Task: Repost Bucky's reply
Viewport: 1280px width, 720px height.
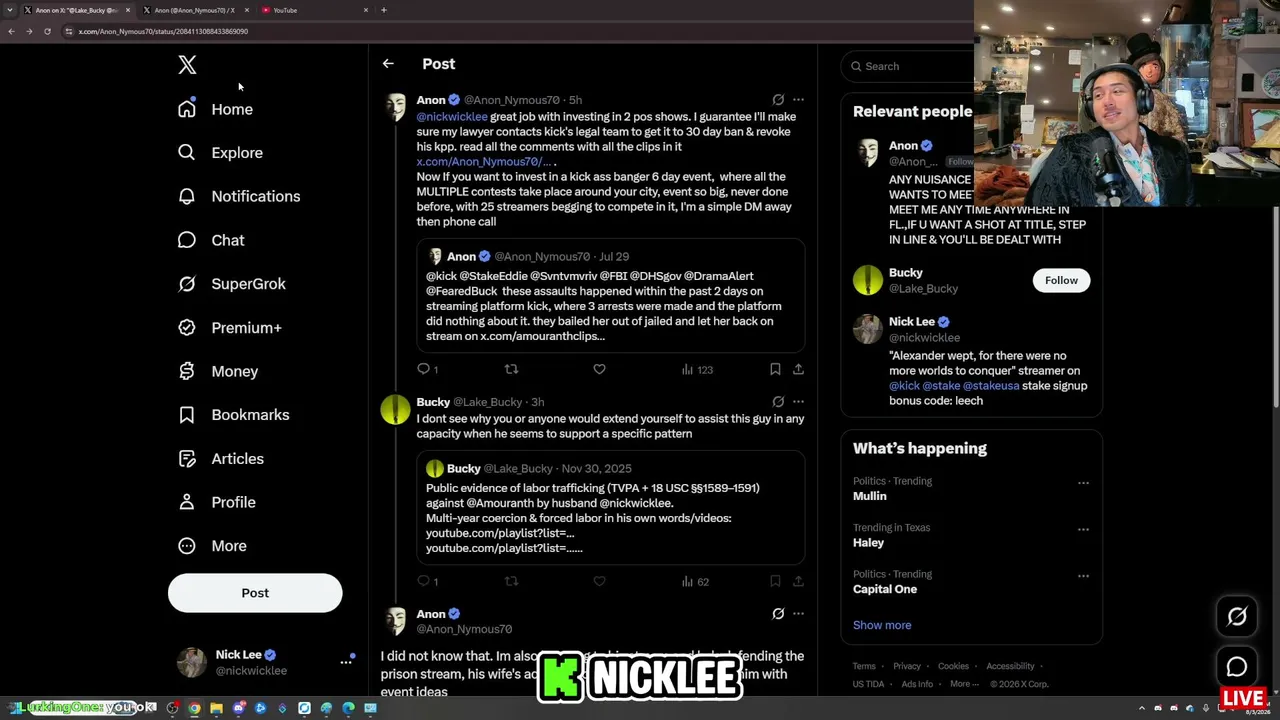Action: tap(511, 581)
